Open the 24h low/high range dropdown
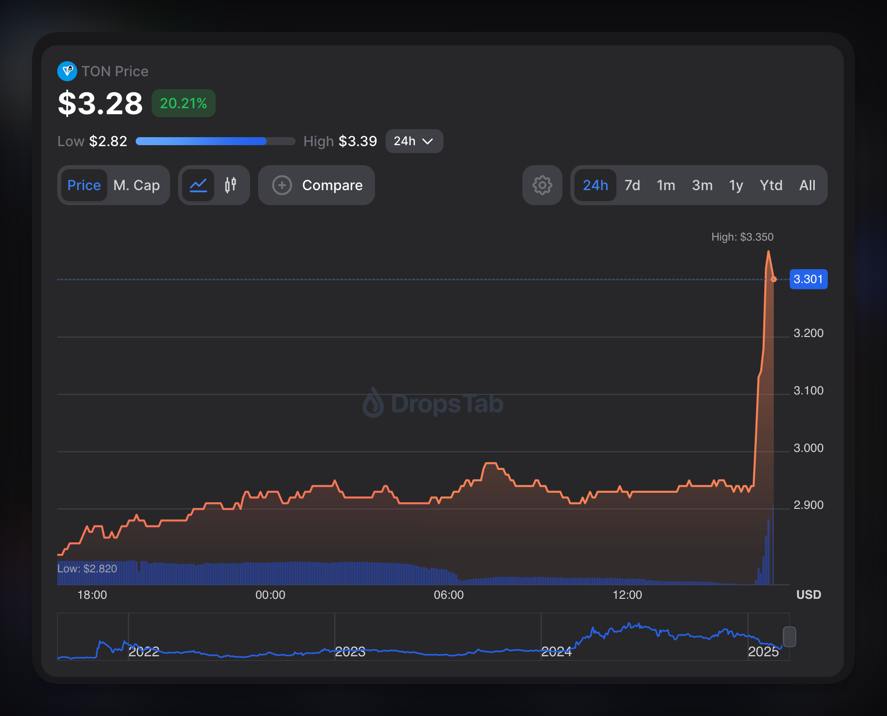This screenshot has height=716, width=887. [x=413, y=141]
